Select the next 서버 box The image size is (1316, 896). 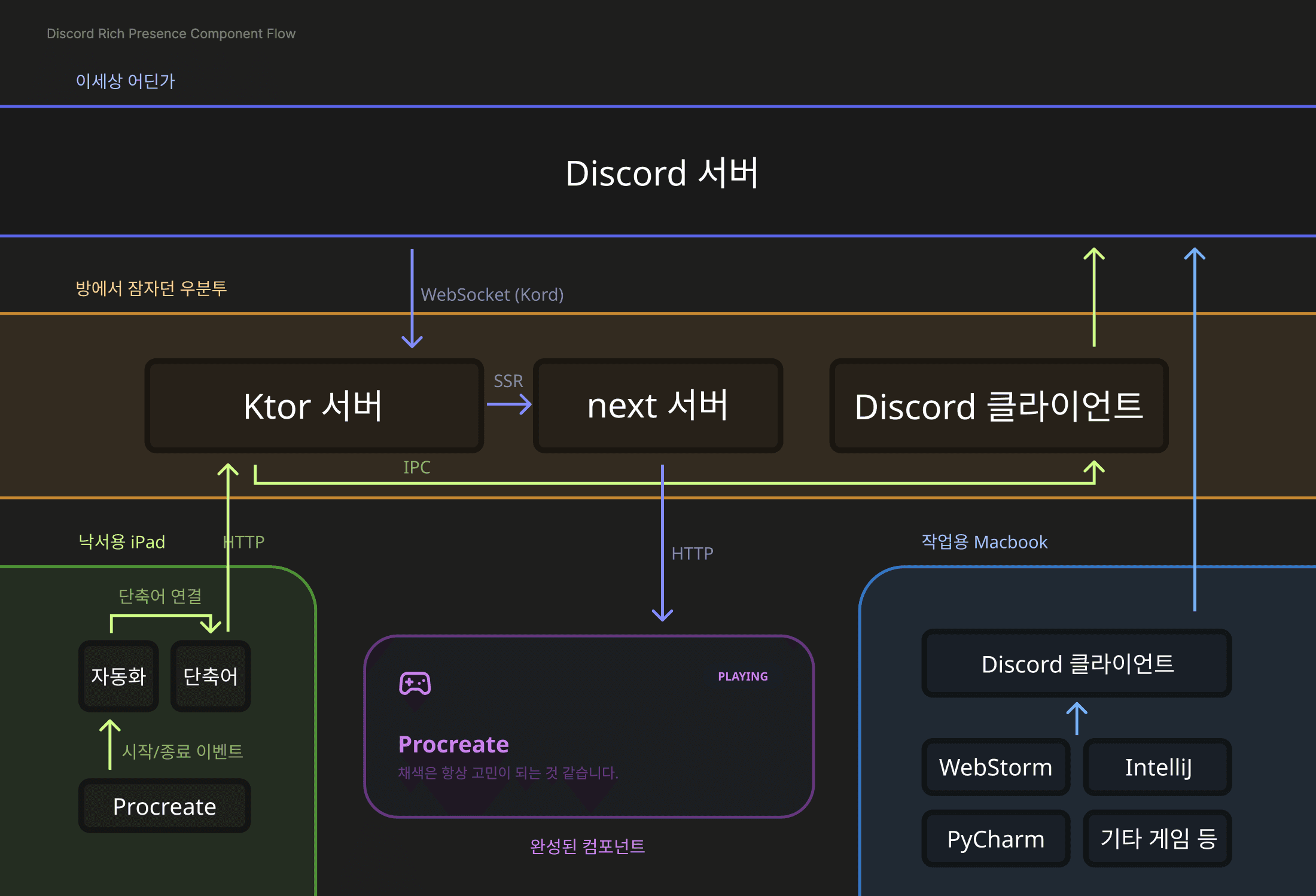(657, 406)
